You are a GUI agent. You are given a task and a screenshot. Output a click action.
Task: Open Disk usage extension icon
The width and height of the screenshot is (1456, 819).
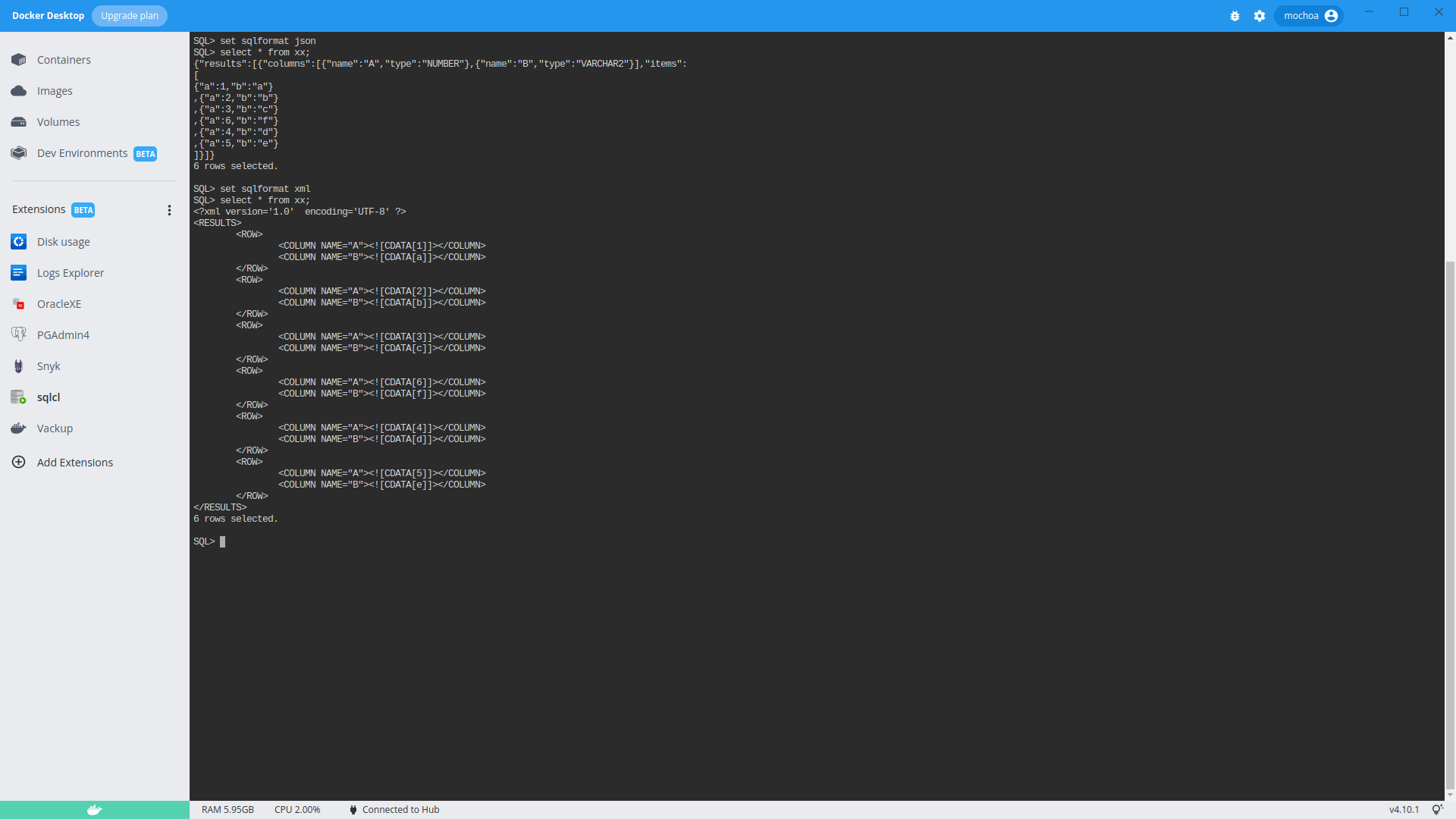coord(19,242)
